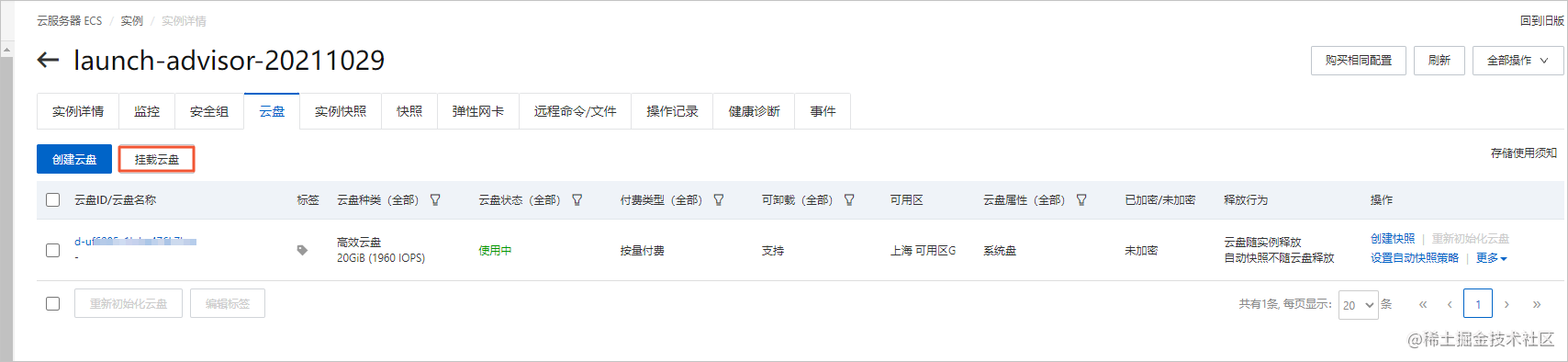Open the page size 20 selector
Screen dimensions: 1568x362
(x=1359, y=304)
